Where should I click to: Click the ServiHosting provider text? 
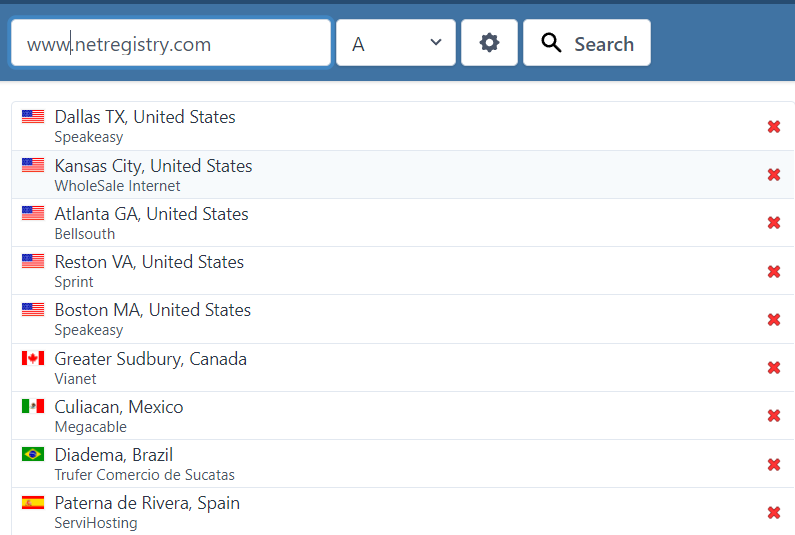(x=96, y=523)
